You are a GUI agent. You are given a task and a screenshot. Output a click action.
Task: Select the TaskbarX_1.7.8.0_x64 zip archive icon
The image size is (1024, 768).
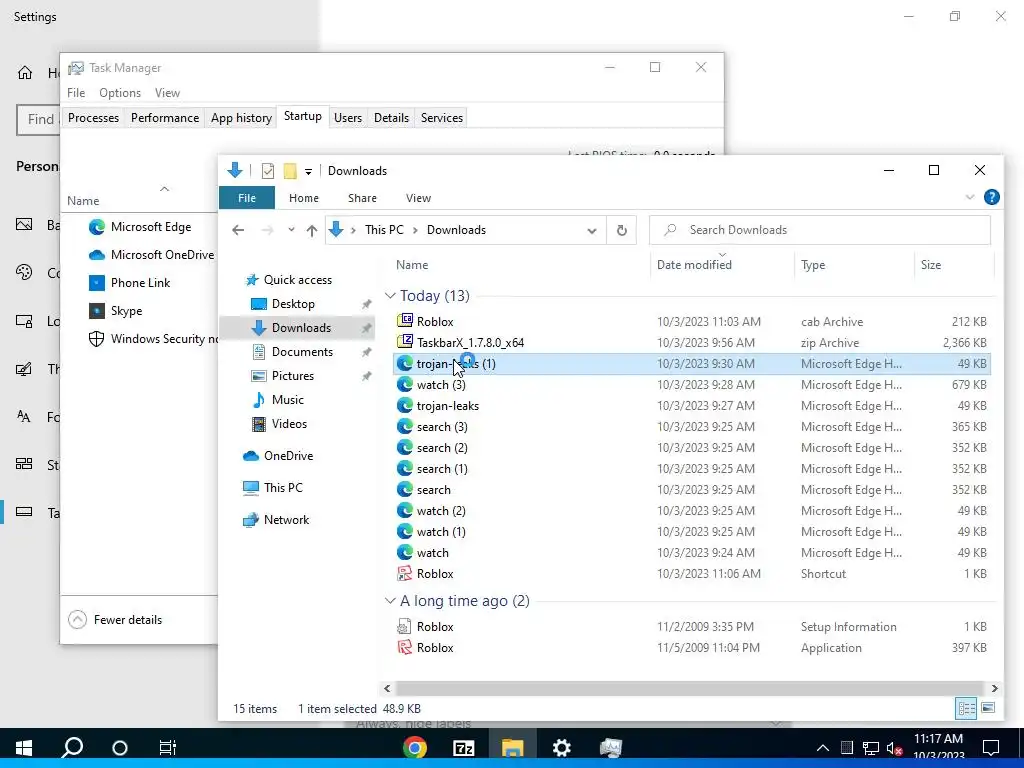(405, 342)
